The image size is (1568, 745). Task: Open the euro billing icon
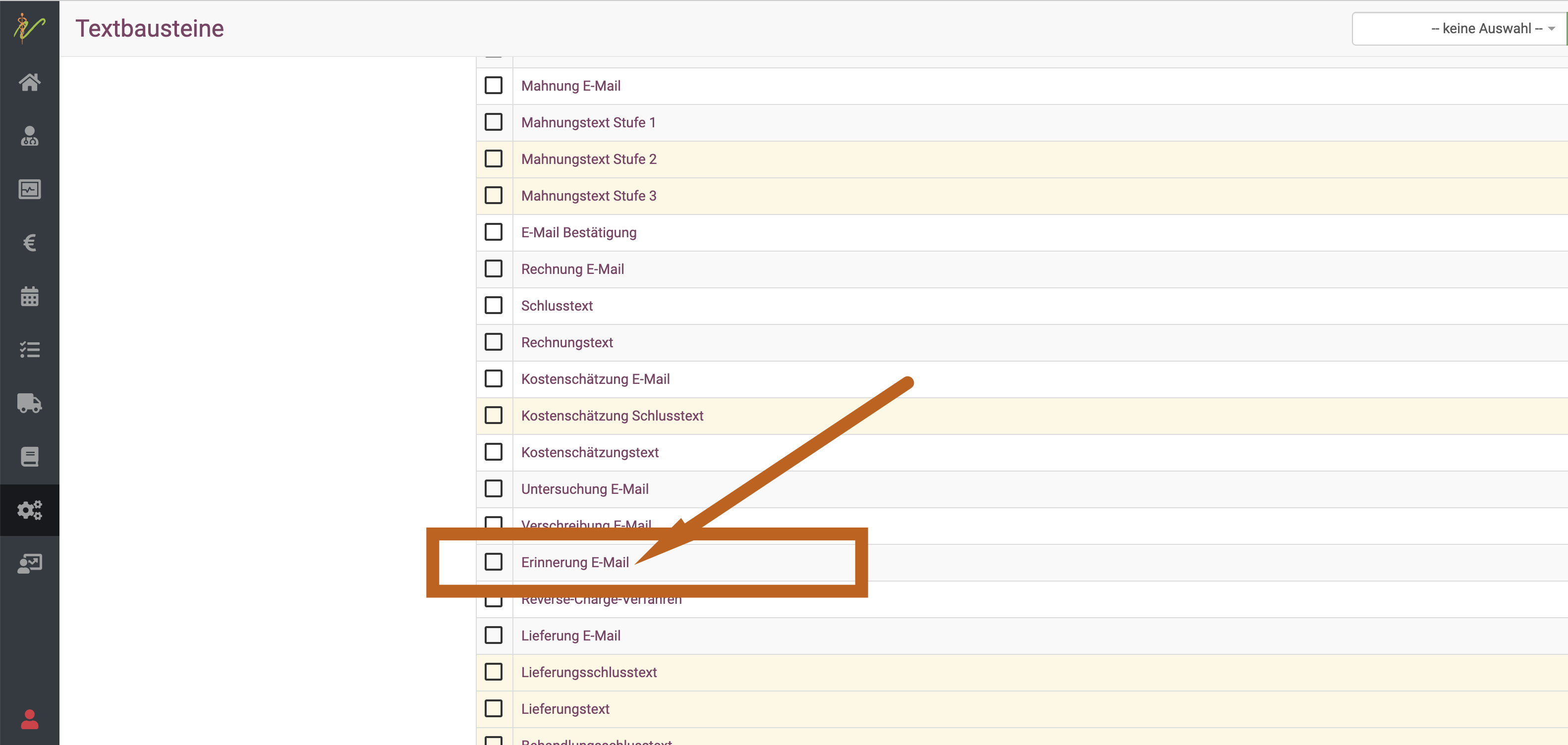tap(29, 243)
